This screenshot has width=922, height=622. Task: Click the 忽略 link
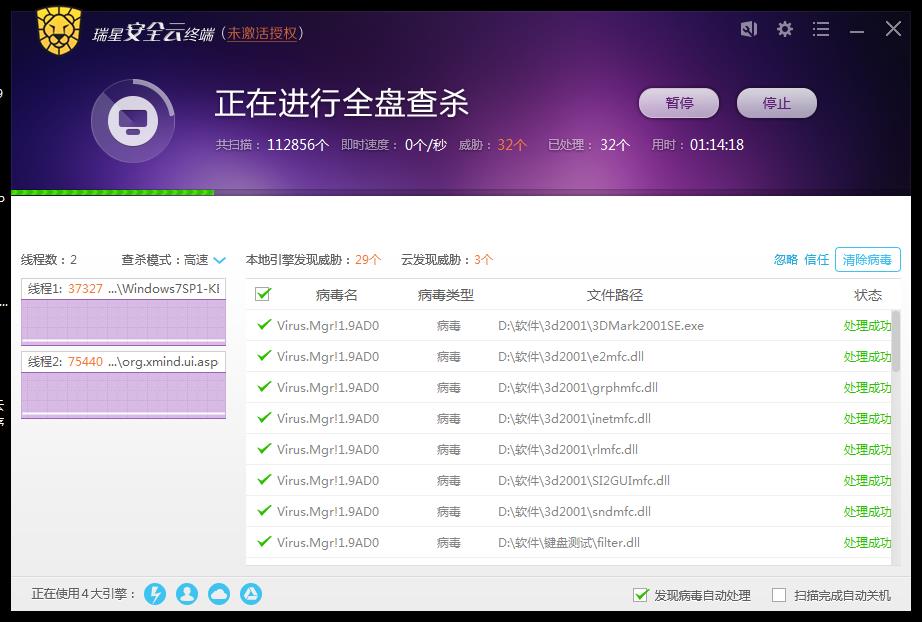pyautogui.click(x=786, y=260)
